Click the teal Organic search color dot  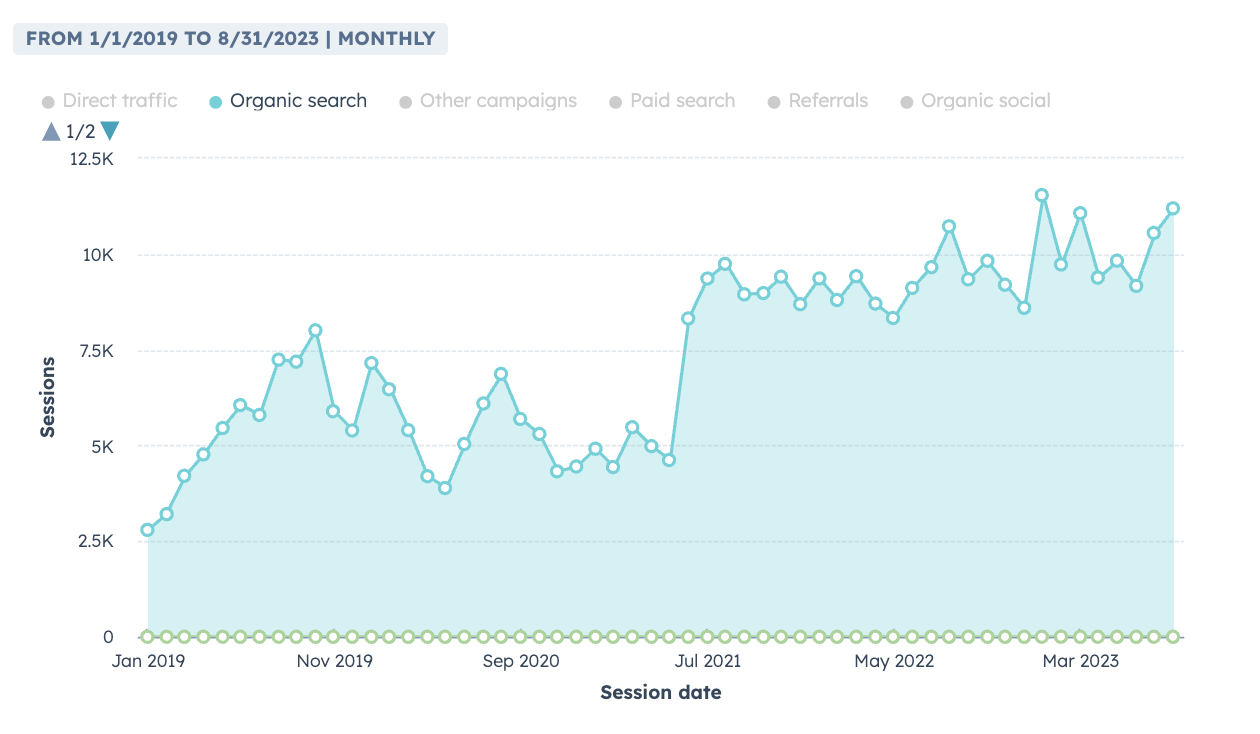215,102
